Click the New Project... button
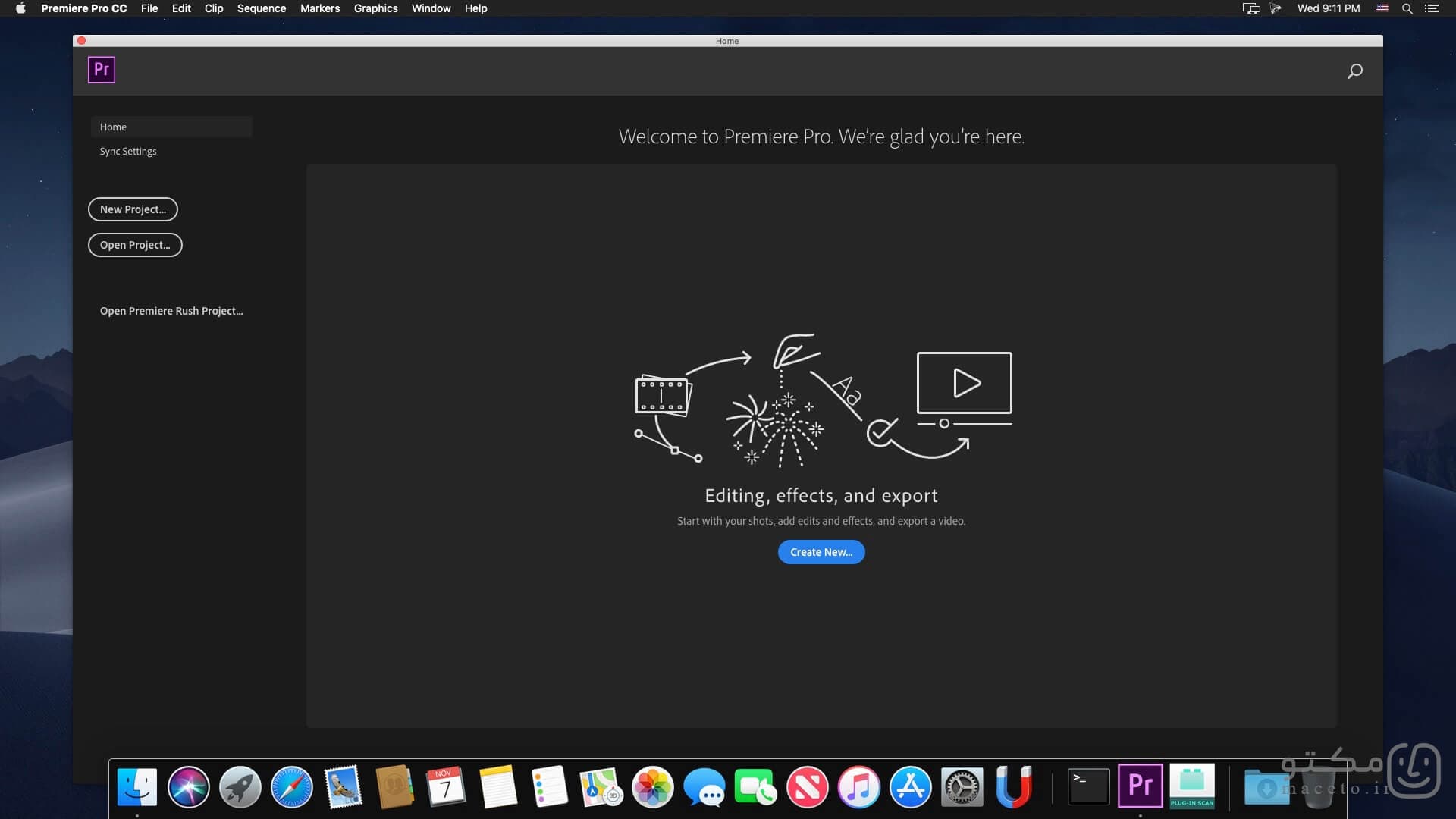Image resolution: width=1456 pixels, height=819 pixels. tap(133, 209)
